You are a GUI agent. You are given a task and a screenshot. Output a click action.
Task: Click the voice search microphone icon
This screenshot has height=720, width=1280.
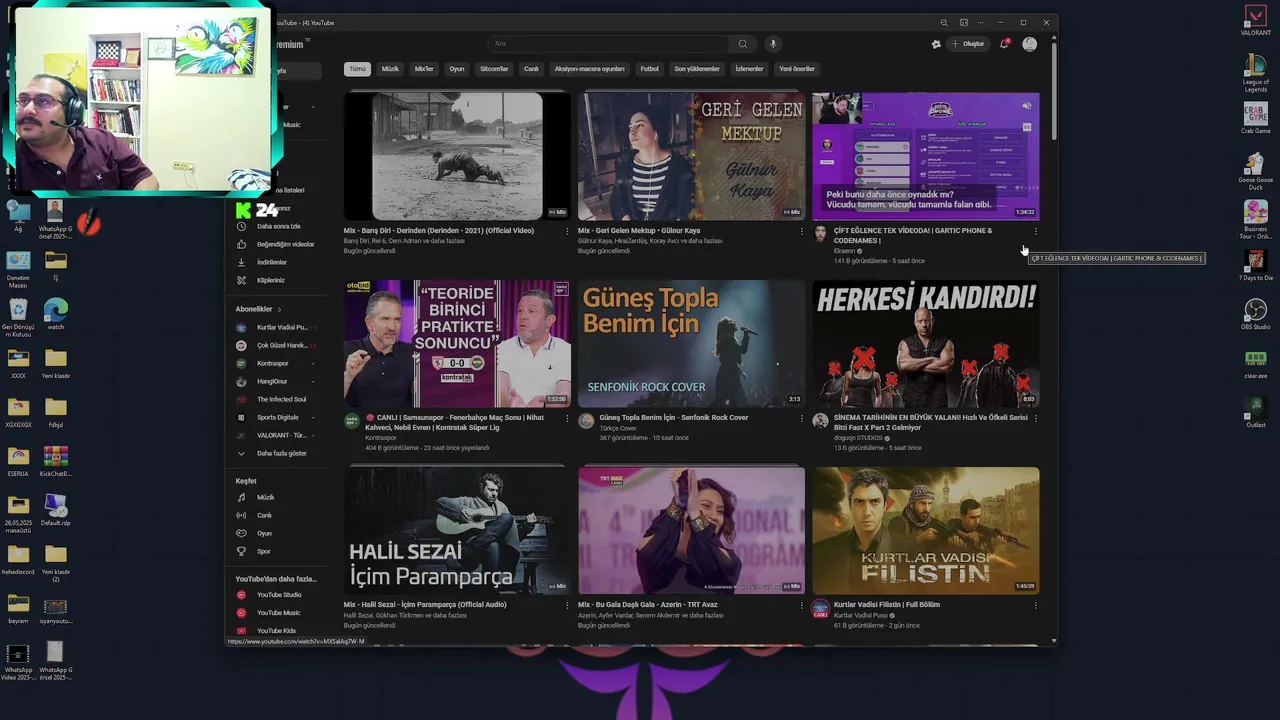tap(772, 44)
